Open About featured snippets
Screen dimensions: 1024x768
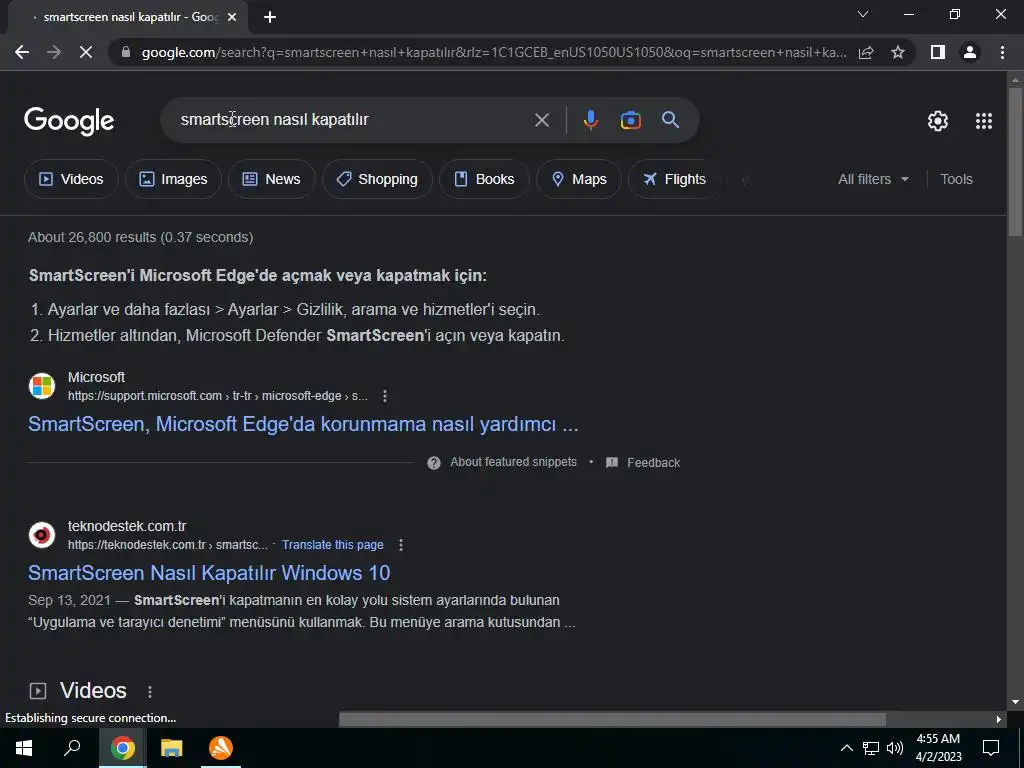tap(502, 462)
